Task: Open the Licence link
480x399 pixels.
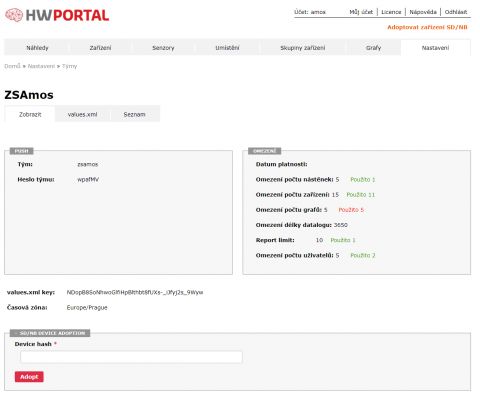Action: click(391, 12)
